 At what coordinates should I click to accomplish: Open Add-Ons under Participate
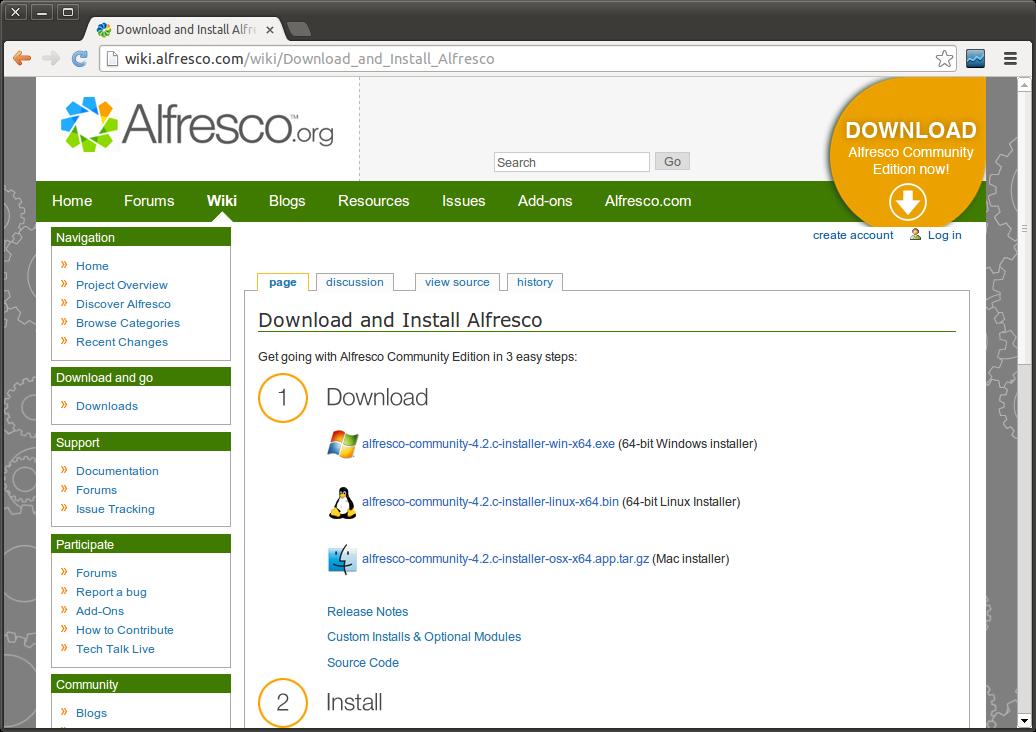tap(100, 612)
